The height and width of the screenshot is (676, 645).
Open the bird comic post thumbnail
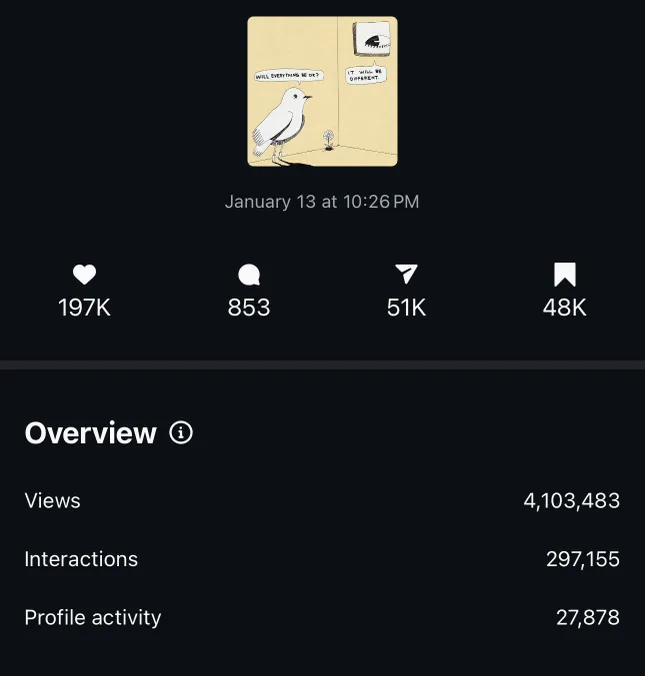[322, 91]
